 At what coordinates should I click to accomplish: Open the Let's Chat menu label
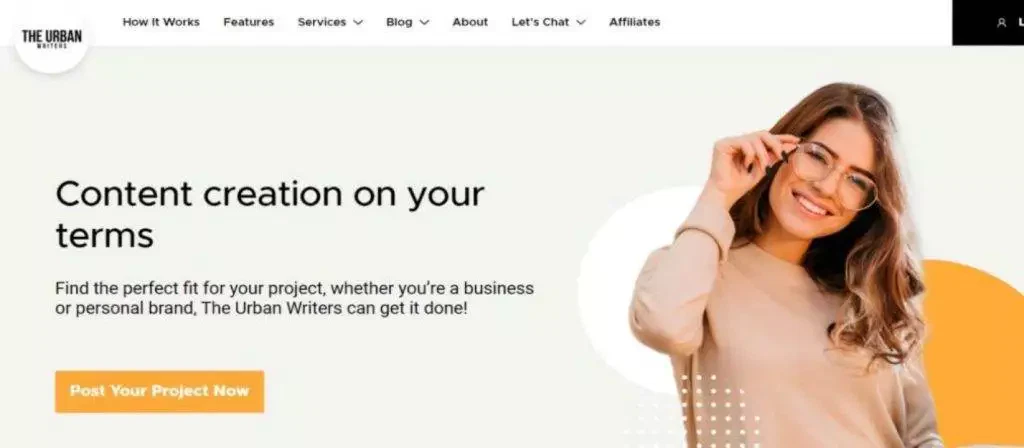[540, 22]
